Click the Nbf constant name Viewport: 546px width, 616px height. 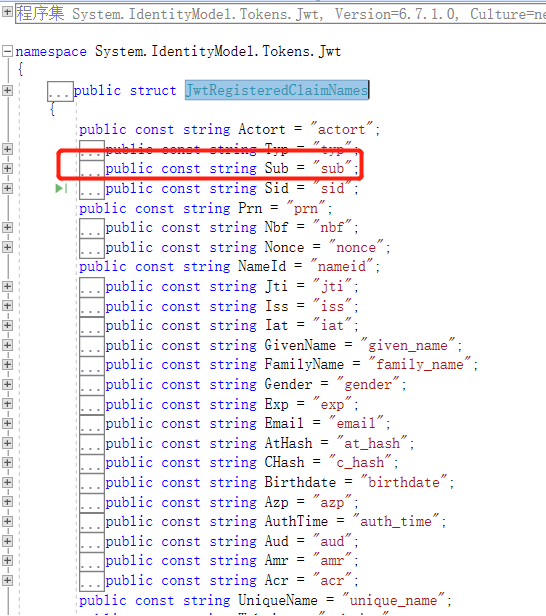[x=276, y=227]
